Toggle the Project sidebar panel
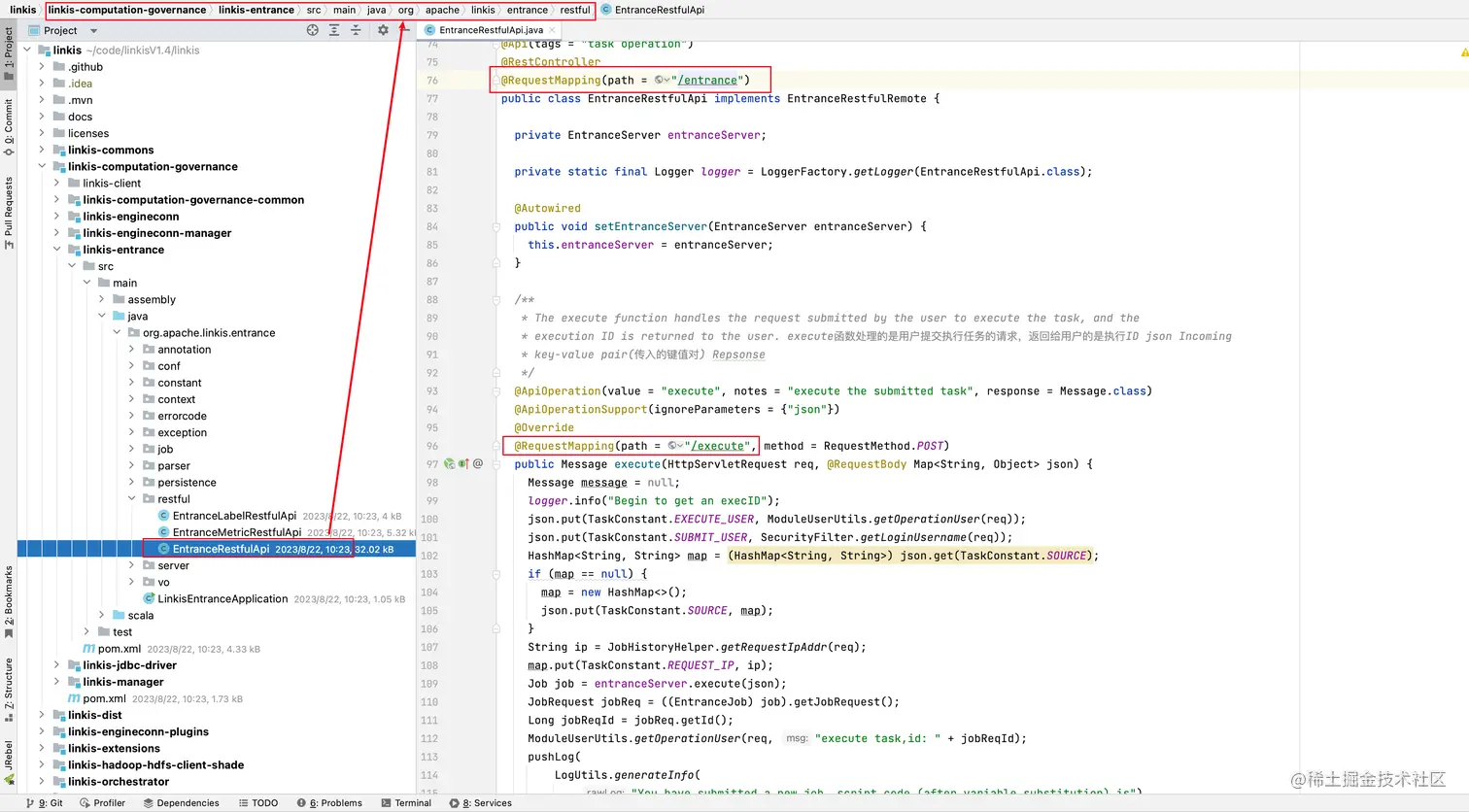Viewport: 1469px width, 812px height. click(9, 53)
